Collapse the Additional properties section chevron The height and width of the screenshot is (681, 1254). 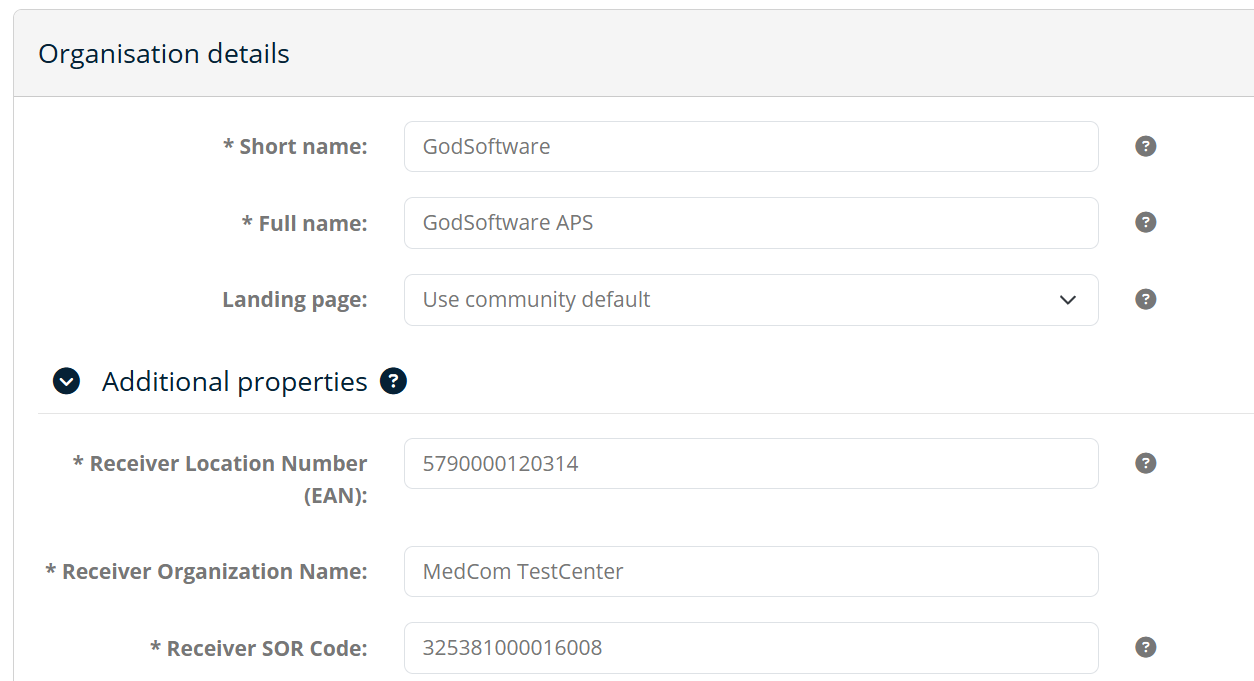point(66,381)
